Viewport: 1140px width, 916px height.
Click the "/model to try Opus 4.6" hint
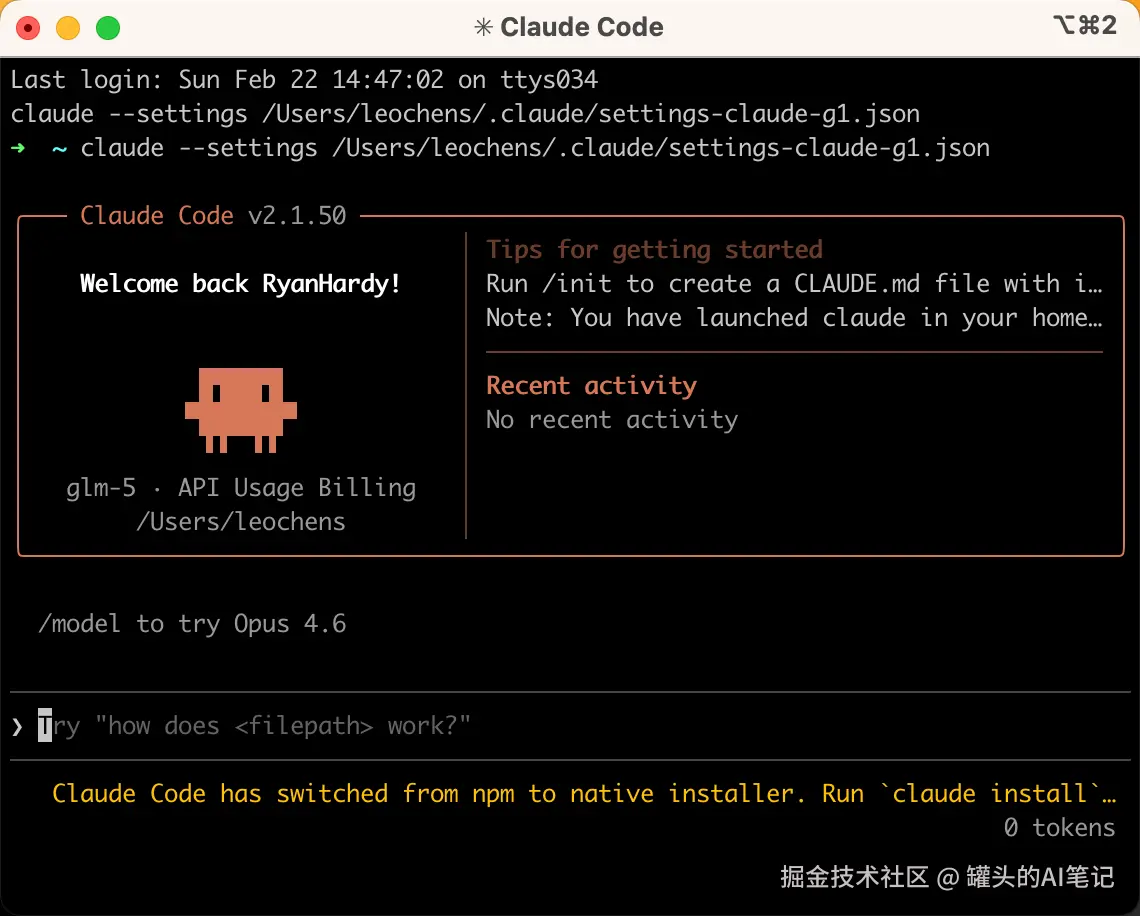point(192,624)
